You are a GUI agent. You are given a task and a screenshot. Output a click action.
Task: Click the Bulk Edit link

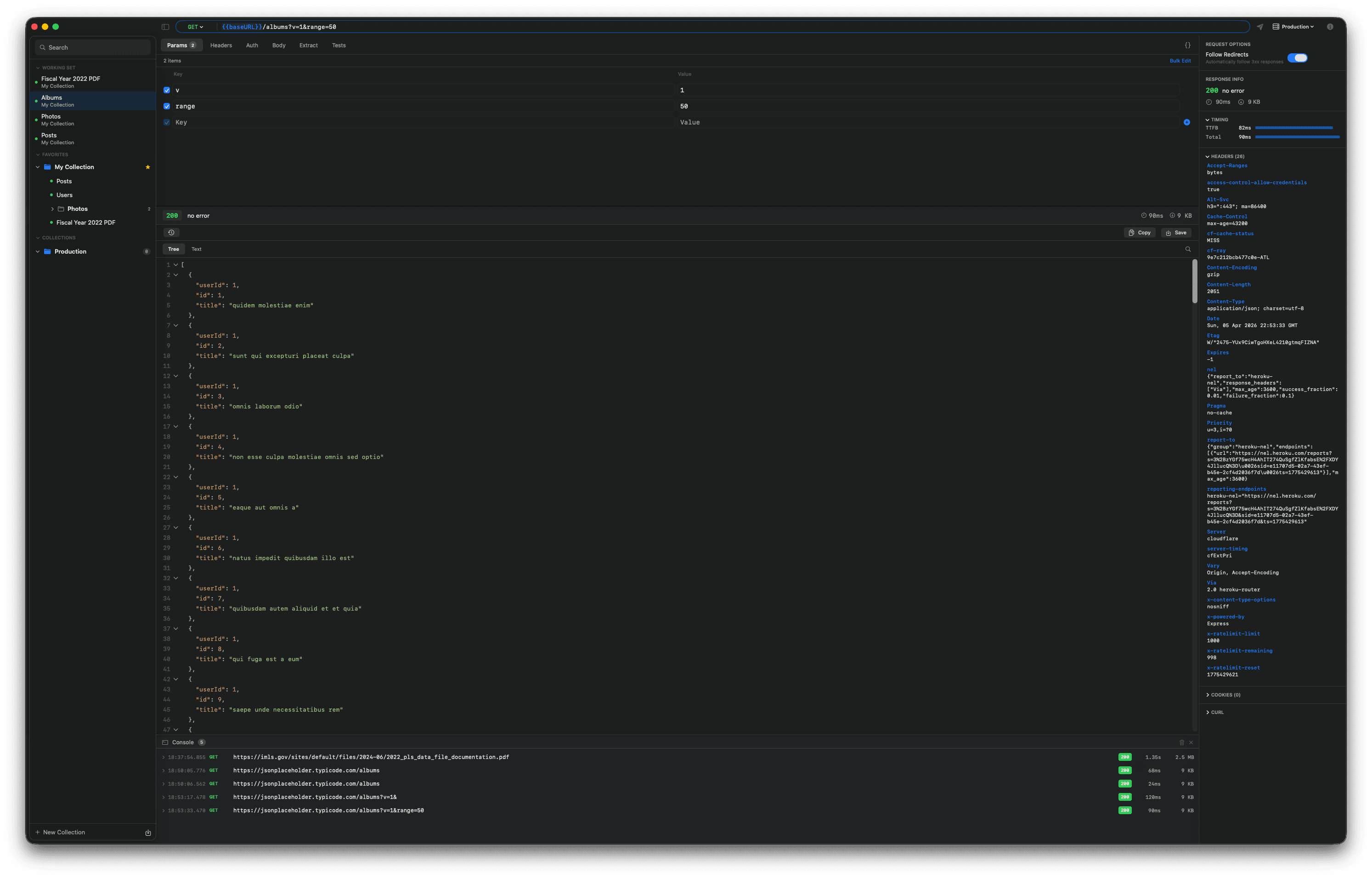[x=1180, y=61]
